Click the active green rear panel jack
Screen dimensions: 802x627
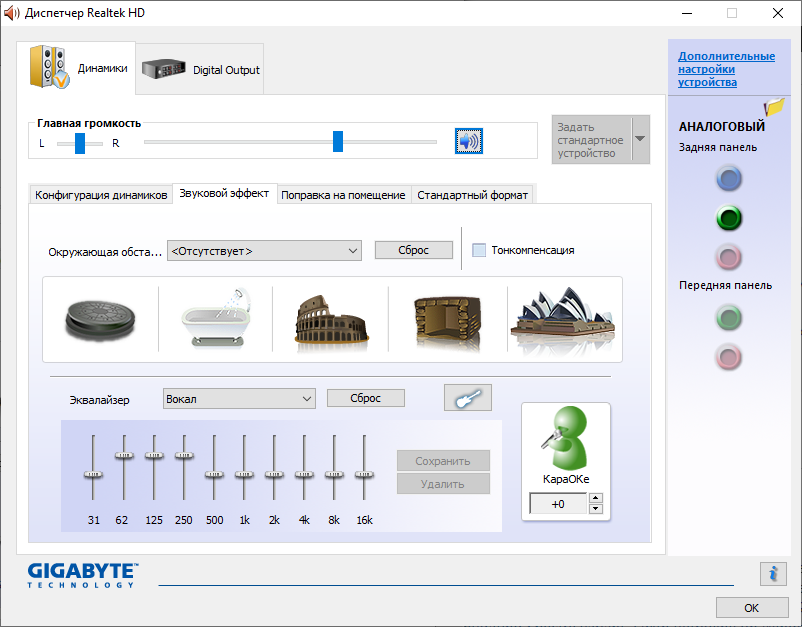[729, 218]
